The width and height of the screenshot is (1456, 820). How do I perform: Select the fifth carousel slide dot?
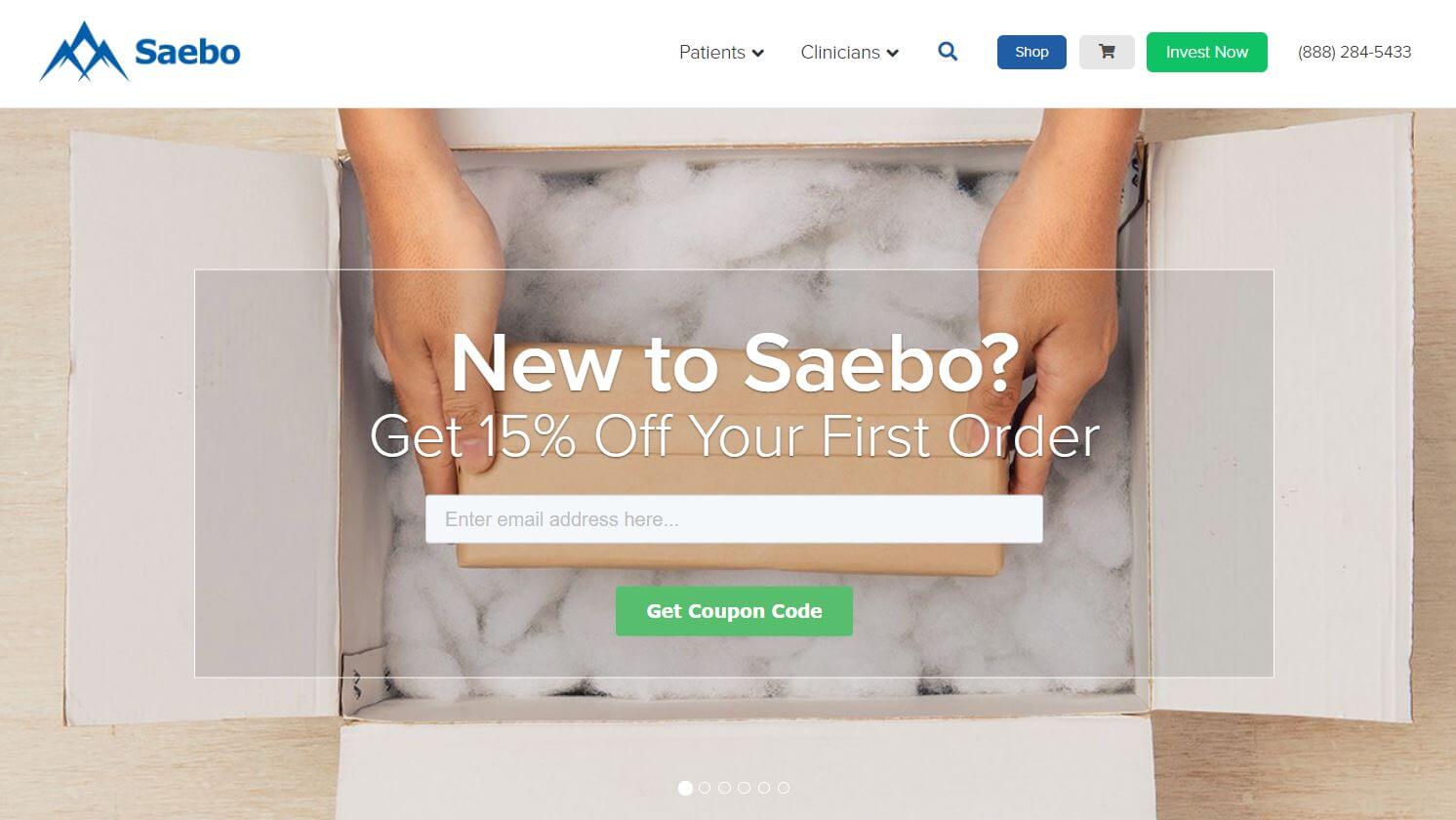point(764,788)
